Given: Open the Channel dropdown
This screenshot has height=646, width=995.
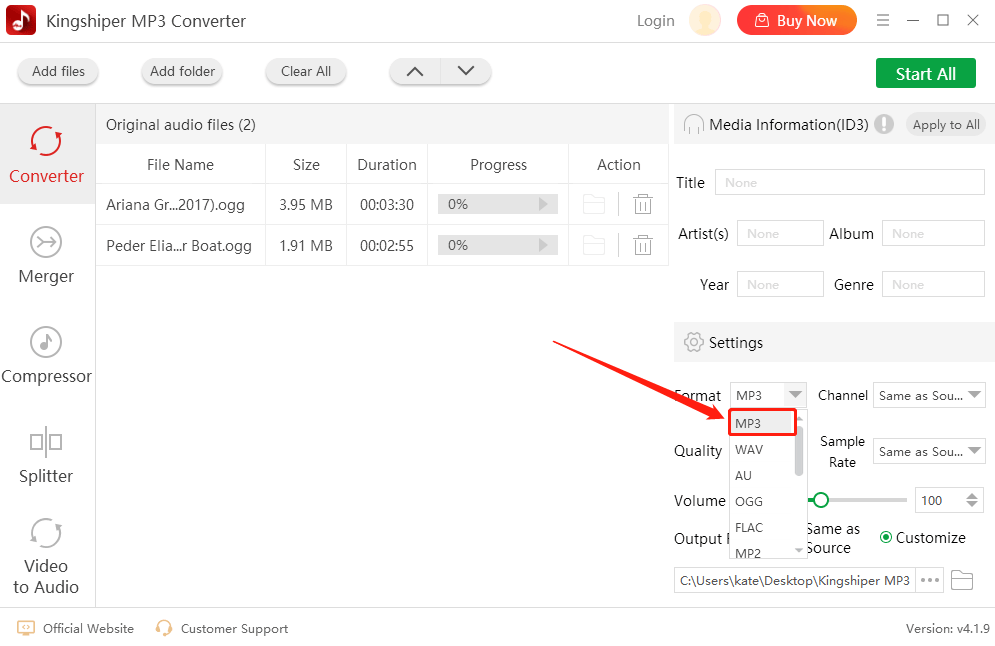Looking at the screenshot, I should [929, 395].
